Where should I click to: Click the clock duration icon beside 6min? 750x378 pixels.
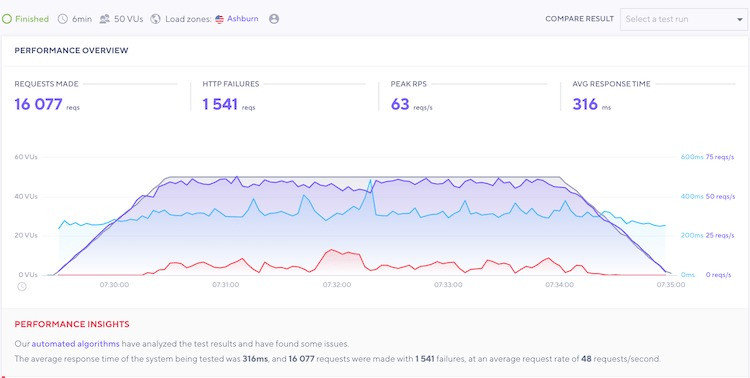63,19
